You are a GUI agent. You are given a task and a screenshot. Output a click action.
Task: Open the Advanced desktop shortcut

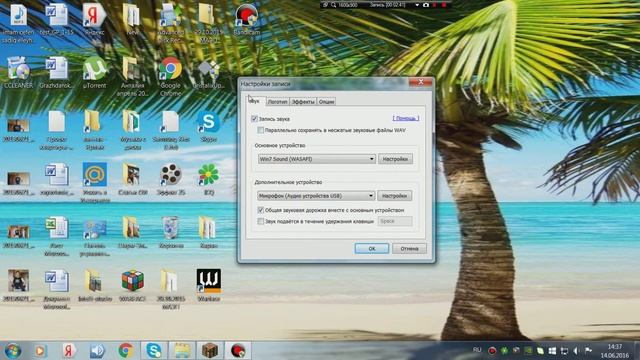(170, 23)
